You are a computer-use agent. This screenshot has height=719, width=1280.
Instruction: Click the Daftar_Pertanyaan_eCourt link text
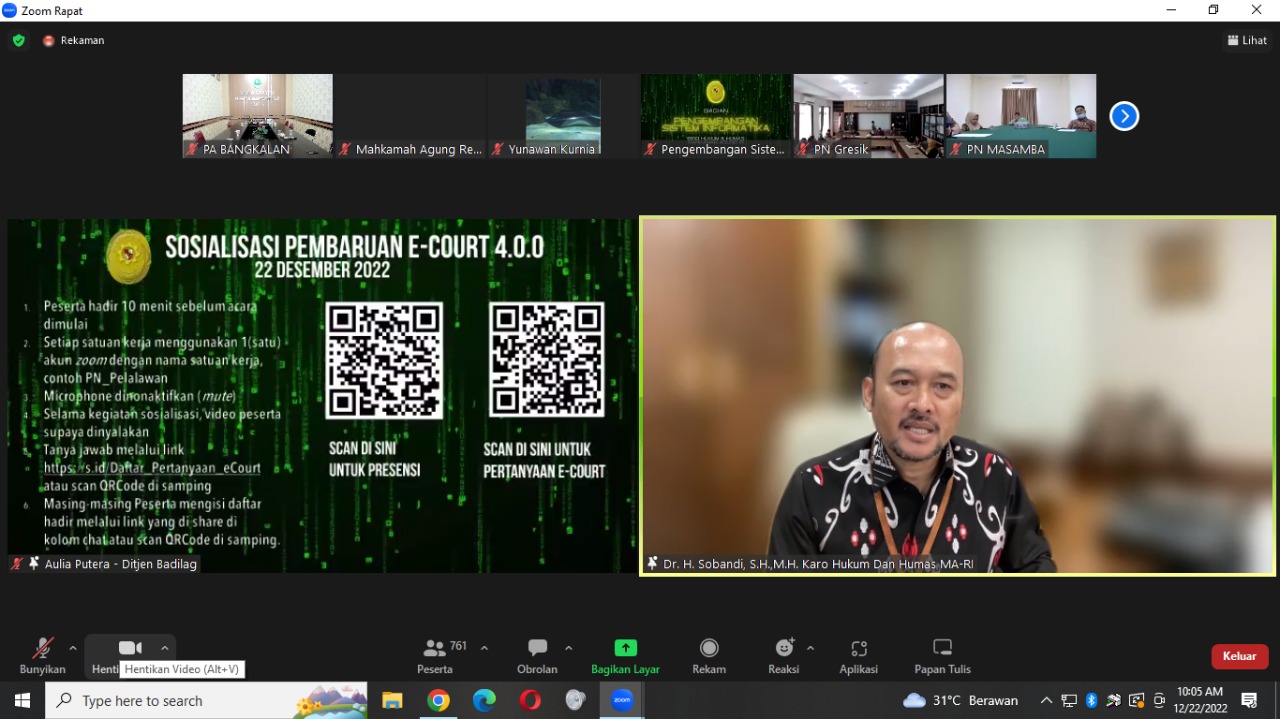point(152,468)
